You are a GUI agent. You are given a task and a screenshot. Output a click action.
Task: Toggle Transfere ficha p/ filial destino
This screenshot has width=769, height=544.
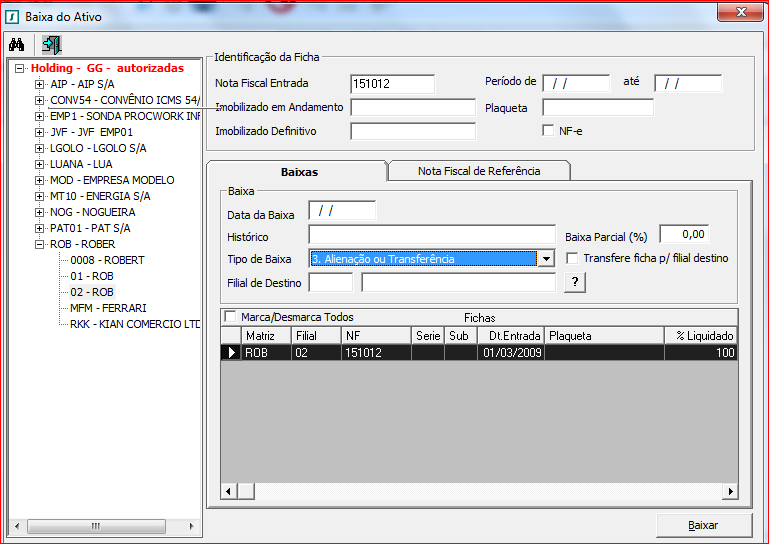pyautogui.click(x=572, y=258)
